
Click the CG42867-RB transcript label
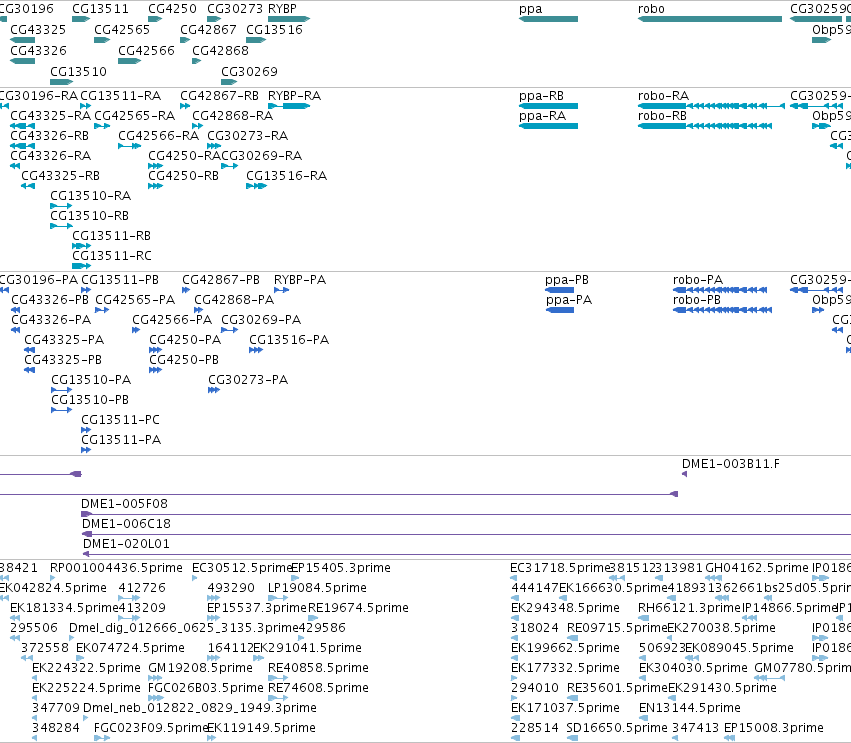(x=220, y=96)
